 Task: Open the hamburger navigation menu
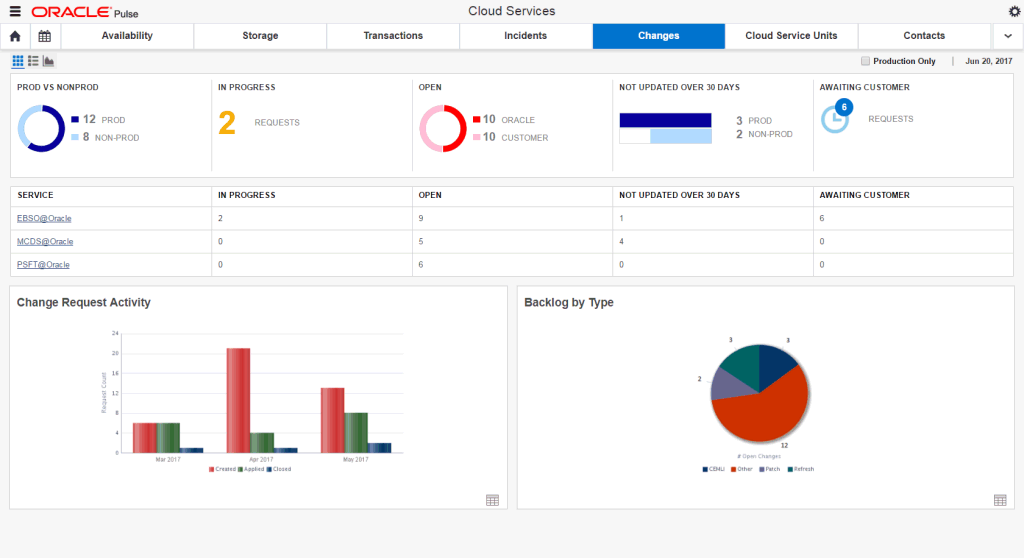15,11
